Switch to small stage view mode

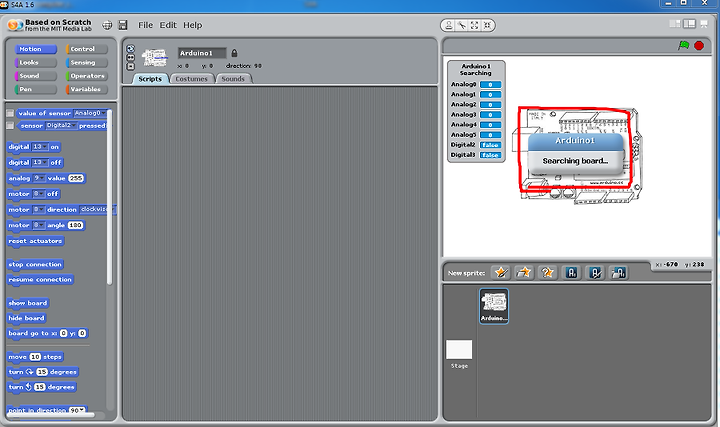click(675, 24)
